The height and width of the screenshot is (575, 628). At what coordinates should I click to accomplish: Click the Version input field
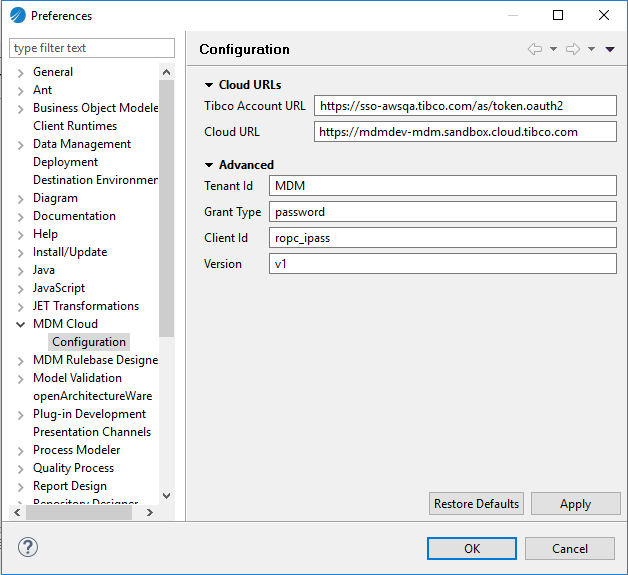coord(443,264)
